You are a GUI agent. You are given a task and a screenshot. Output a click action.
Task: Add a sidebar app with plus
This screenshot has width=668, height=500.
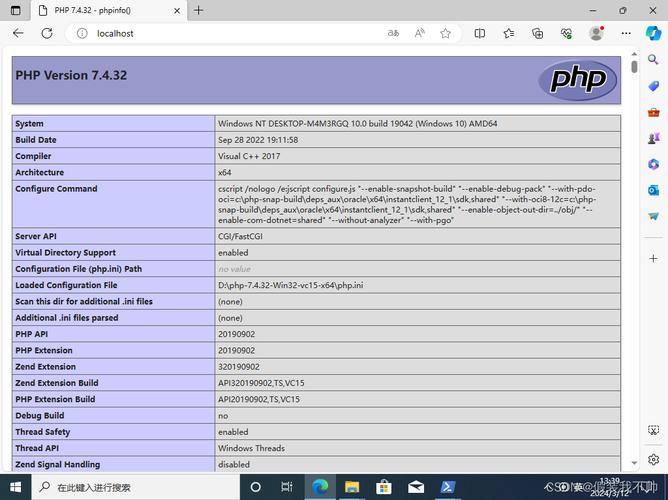[x=653, y=259]
